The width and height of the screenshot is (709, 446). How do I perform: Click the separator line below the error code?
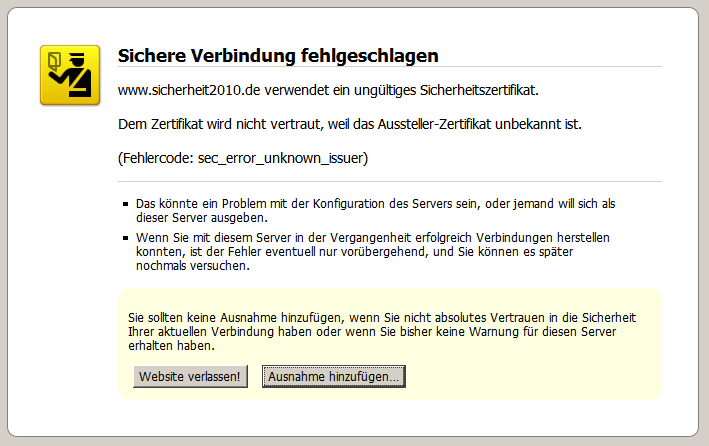390,181
